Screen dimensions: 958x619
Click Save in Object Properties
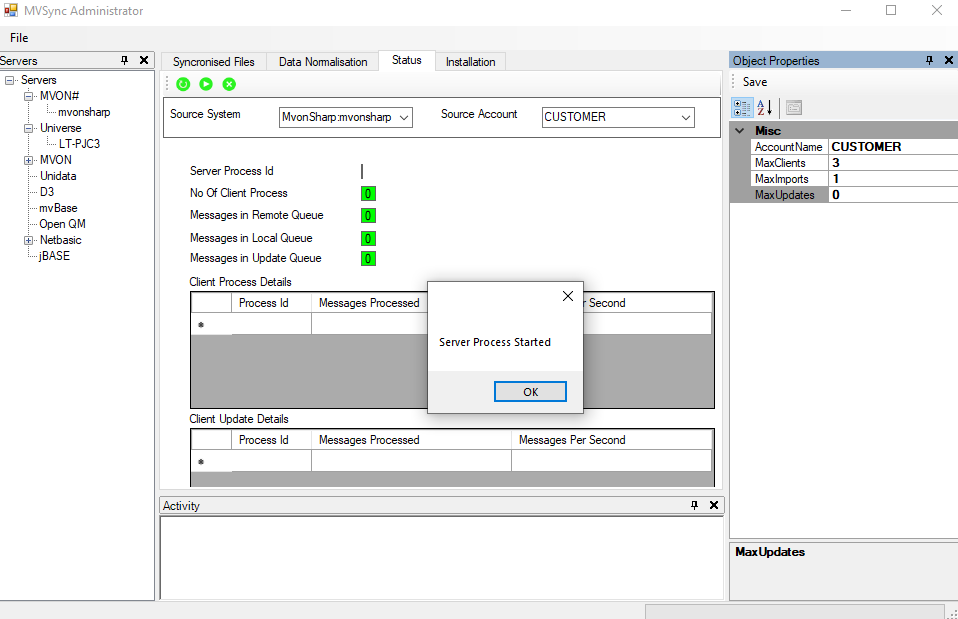click(755, 82)
